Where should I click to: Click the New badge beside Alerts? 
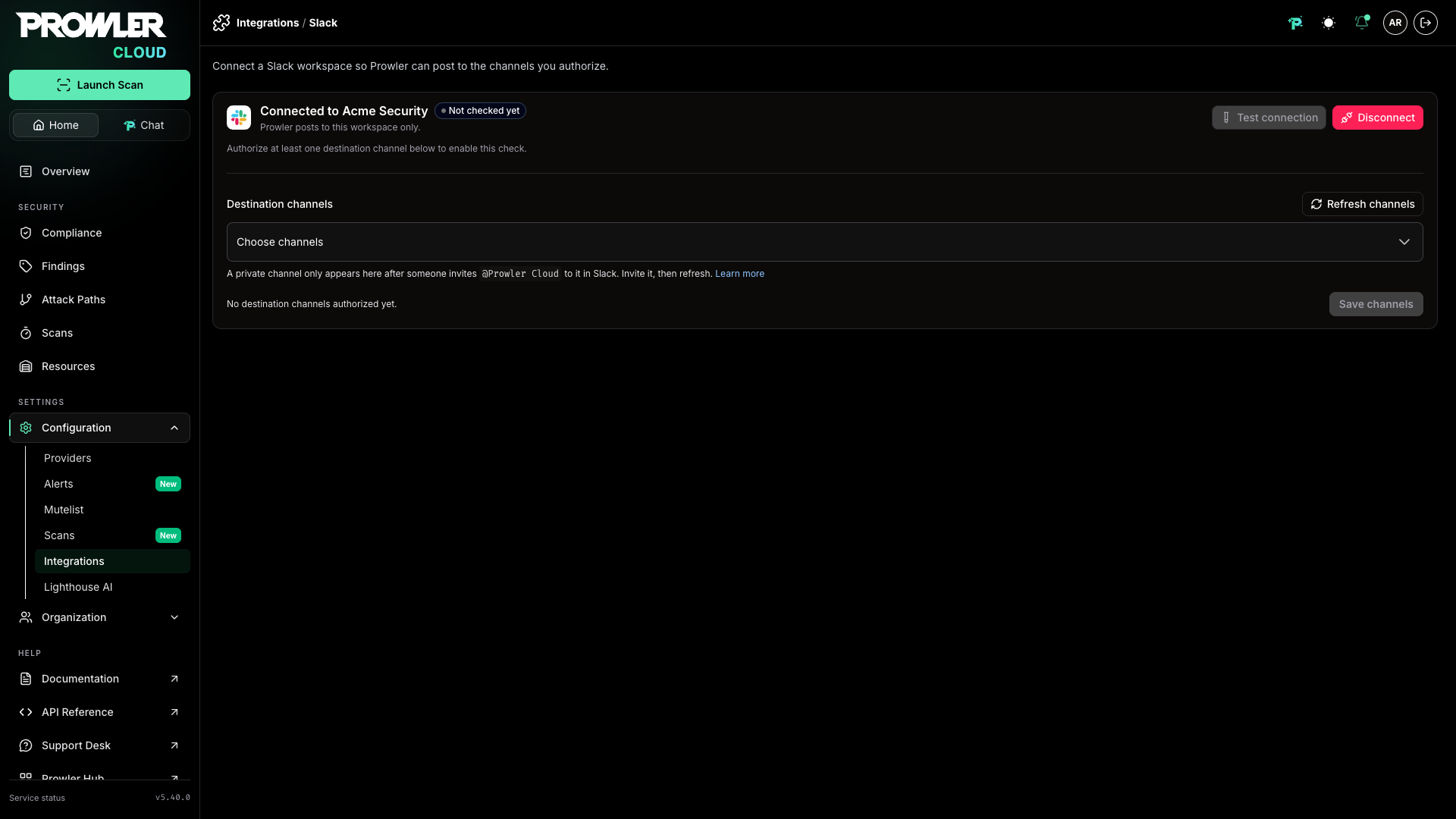[x=168, y=484]
